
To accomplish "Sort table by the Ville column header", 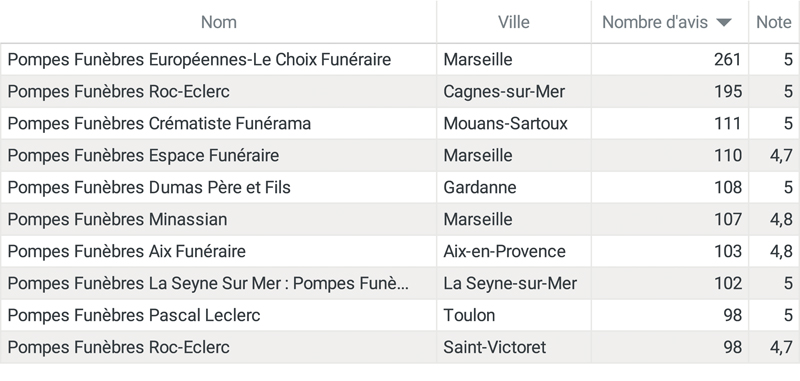I will pyautogui.click(x=514, y=22).
